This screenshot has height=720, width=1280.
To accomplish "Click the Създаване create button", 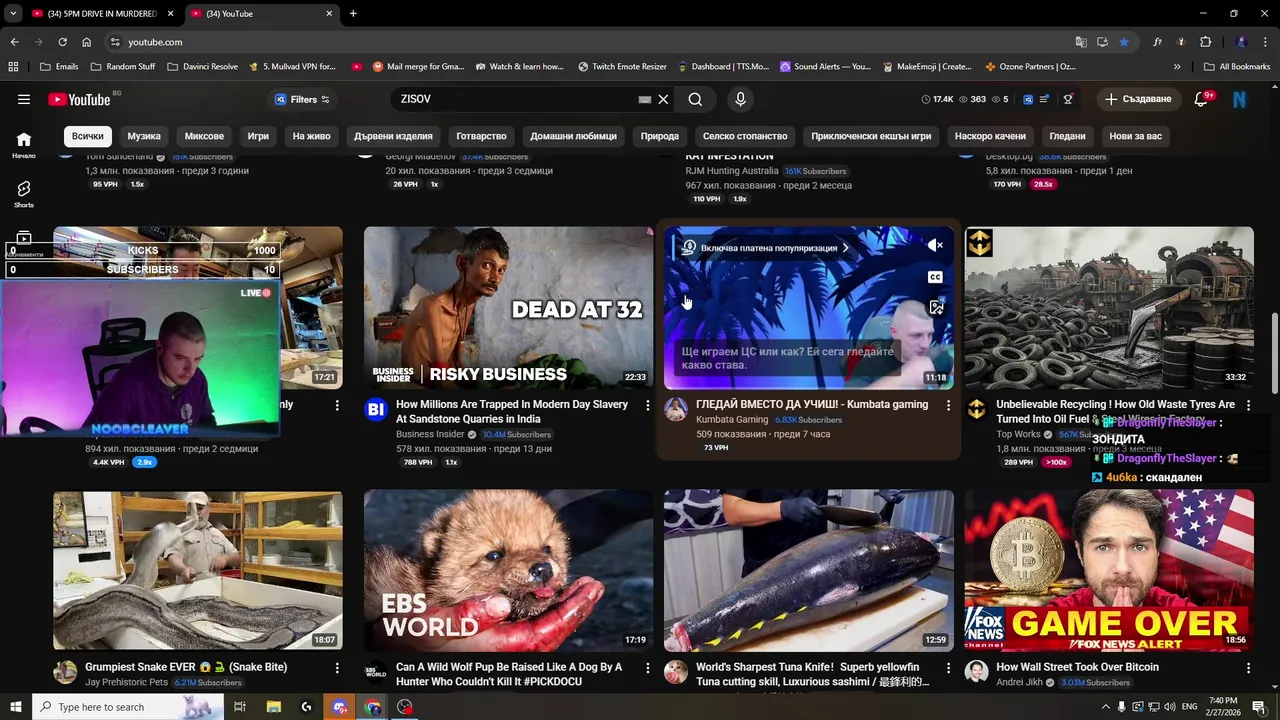I will 1138,99.
